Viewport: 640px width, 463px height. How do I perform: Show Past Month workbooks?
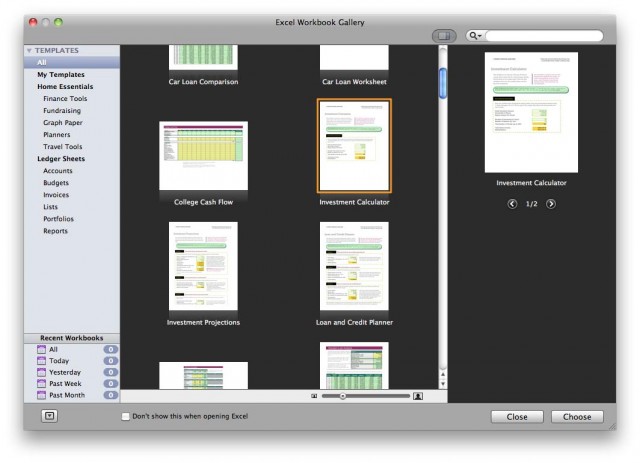point(67,395)
